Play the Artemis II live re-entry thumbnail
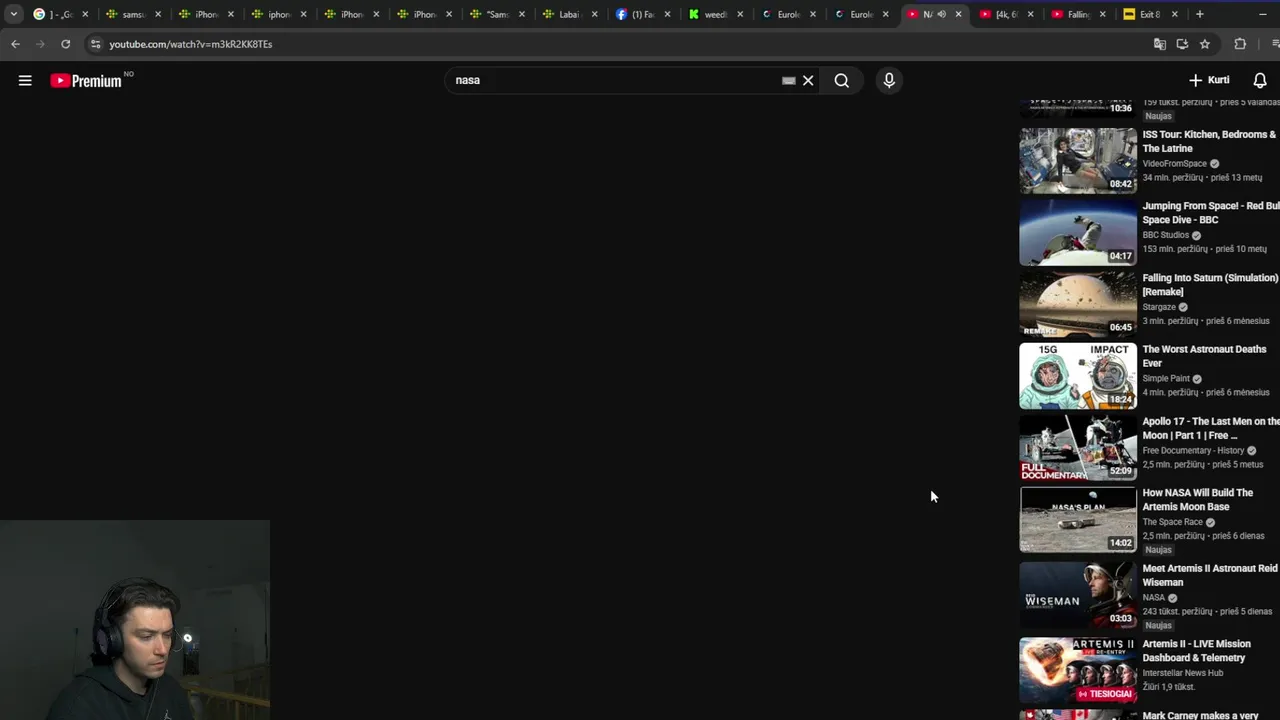The width and height of the screenshot is (1280, 720). (1078, 671)
